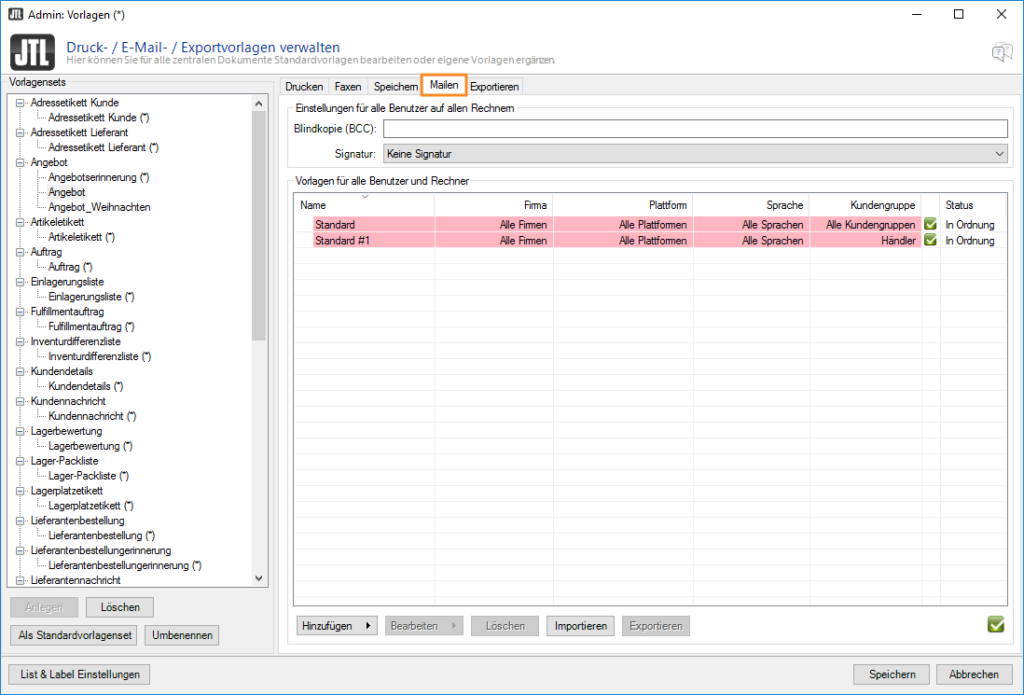The image size is (1024, 695).
Task: Toggle green check for Standard row
Action: click(x=931, y=225)
